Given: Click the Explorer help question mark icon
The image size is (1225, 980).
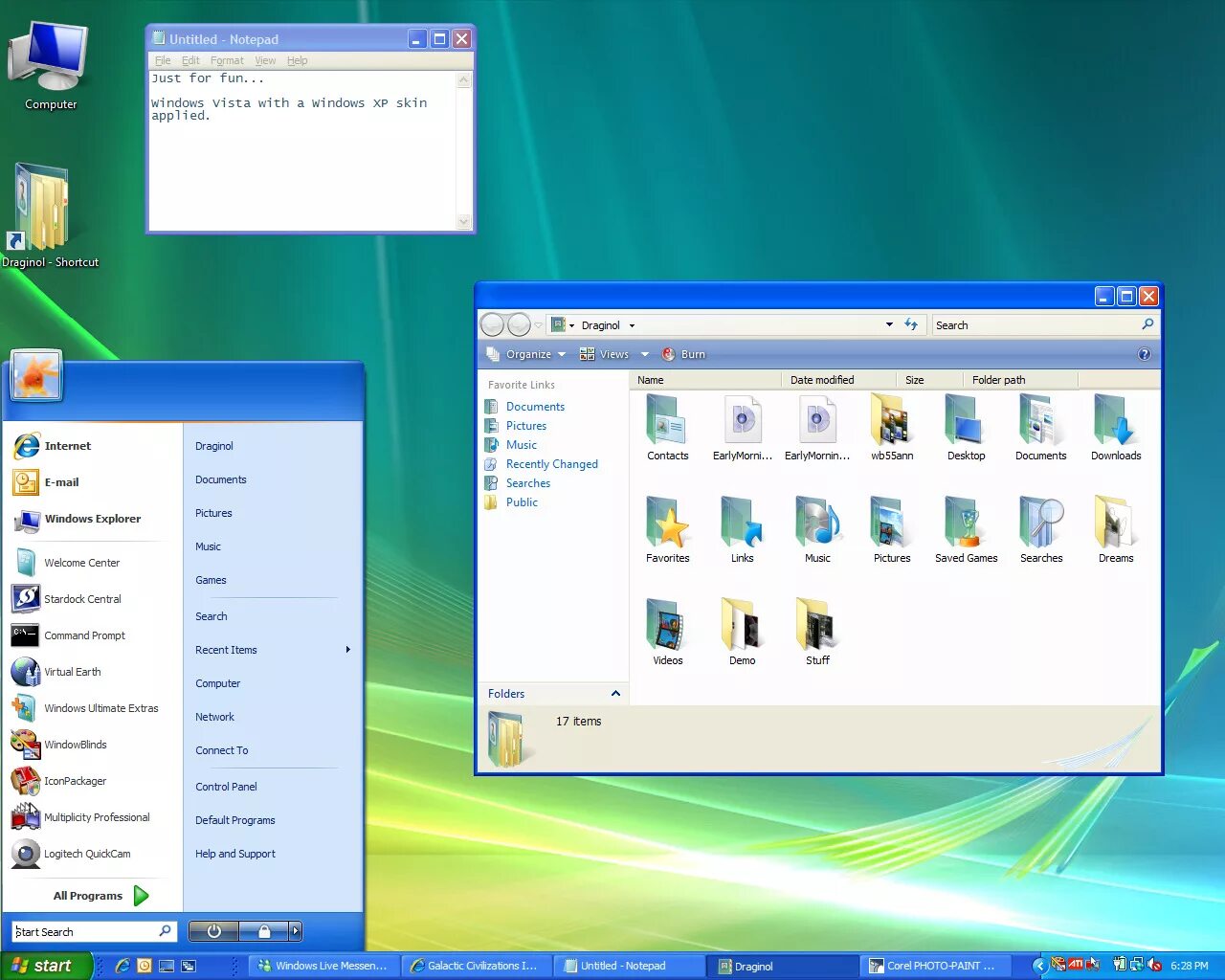Looking at the screenshot, I should tap(1144, 354).
